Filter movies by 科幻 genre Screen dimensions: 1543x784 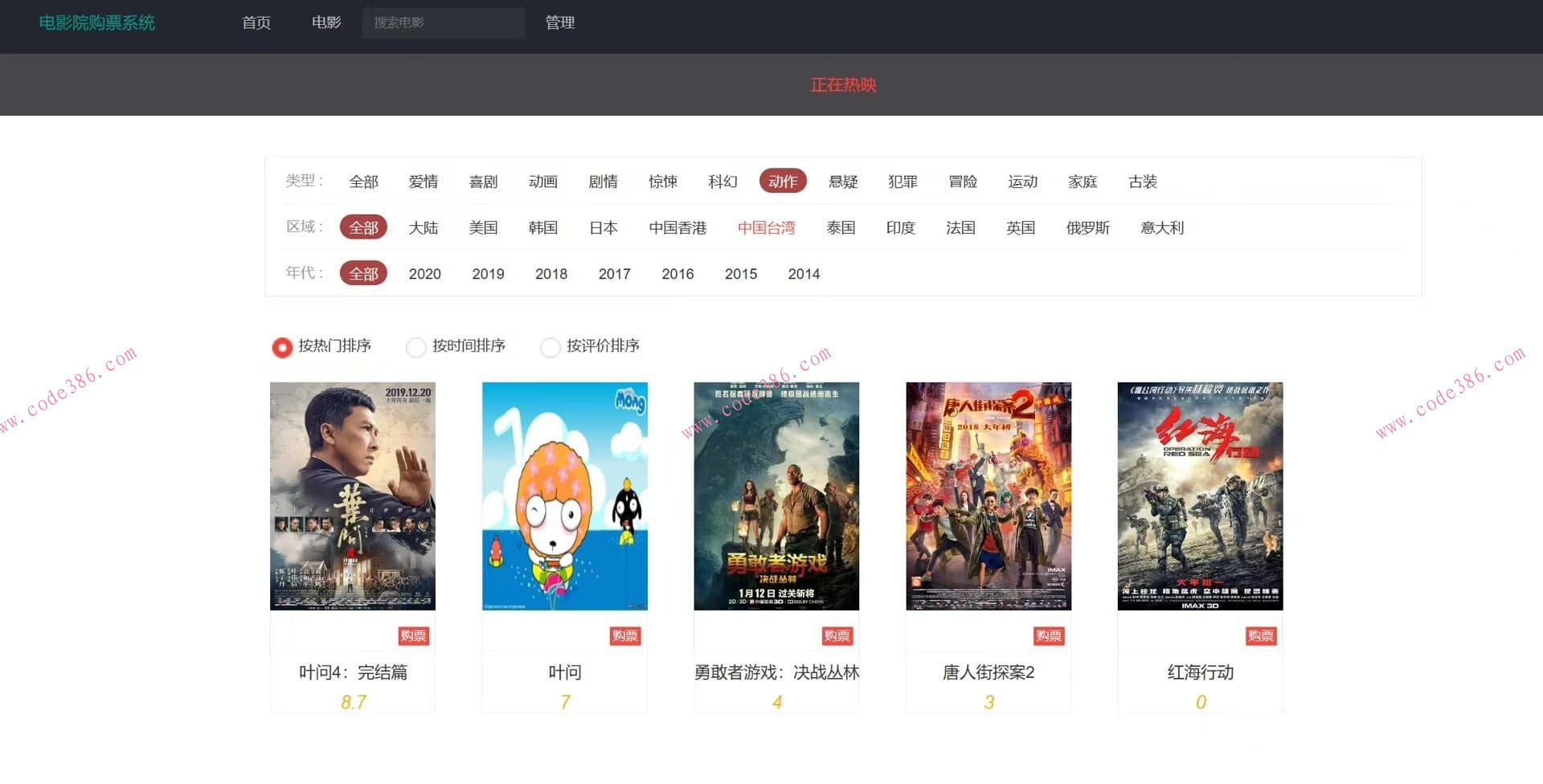[722, 182]
